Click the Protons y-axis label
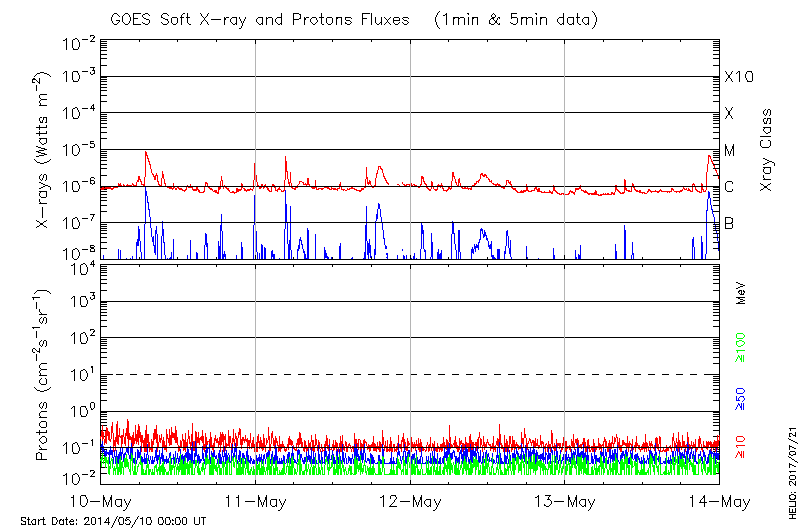800x530 pixels. point(44,375)
